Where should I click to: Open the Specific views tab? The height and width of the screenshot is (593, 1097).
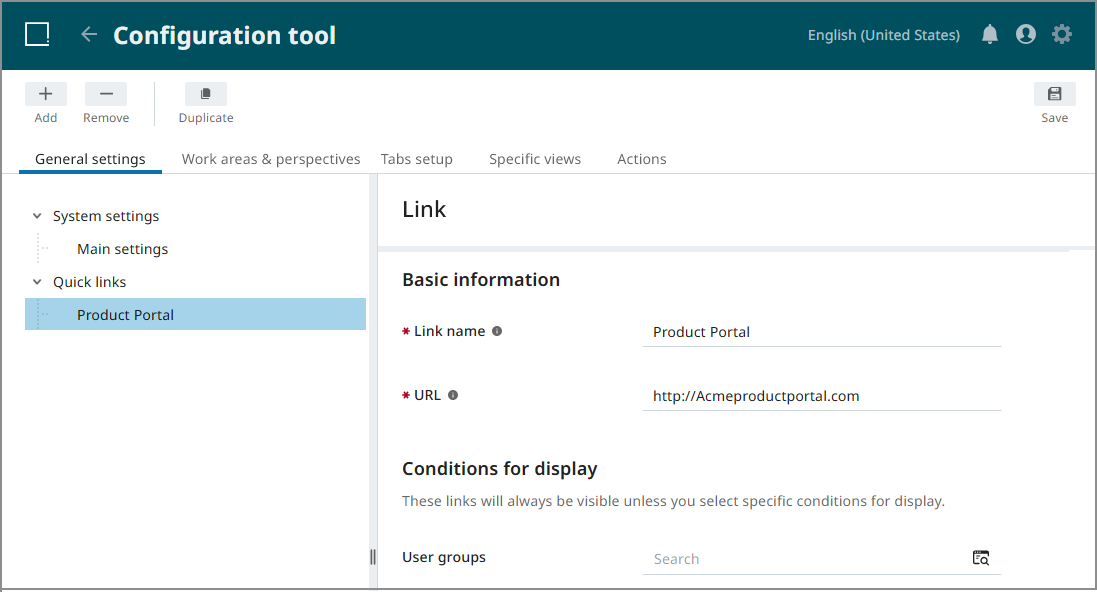point(534,159)
